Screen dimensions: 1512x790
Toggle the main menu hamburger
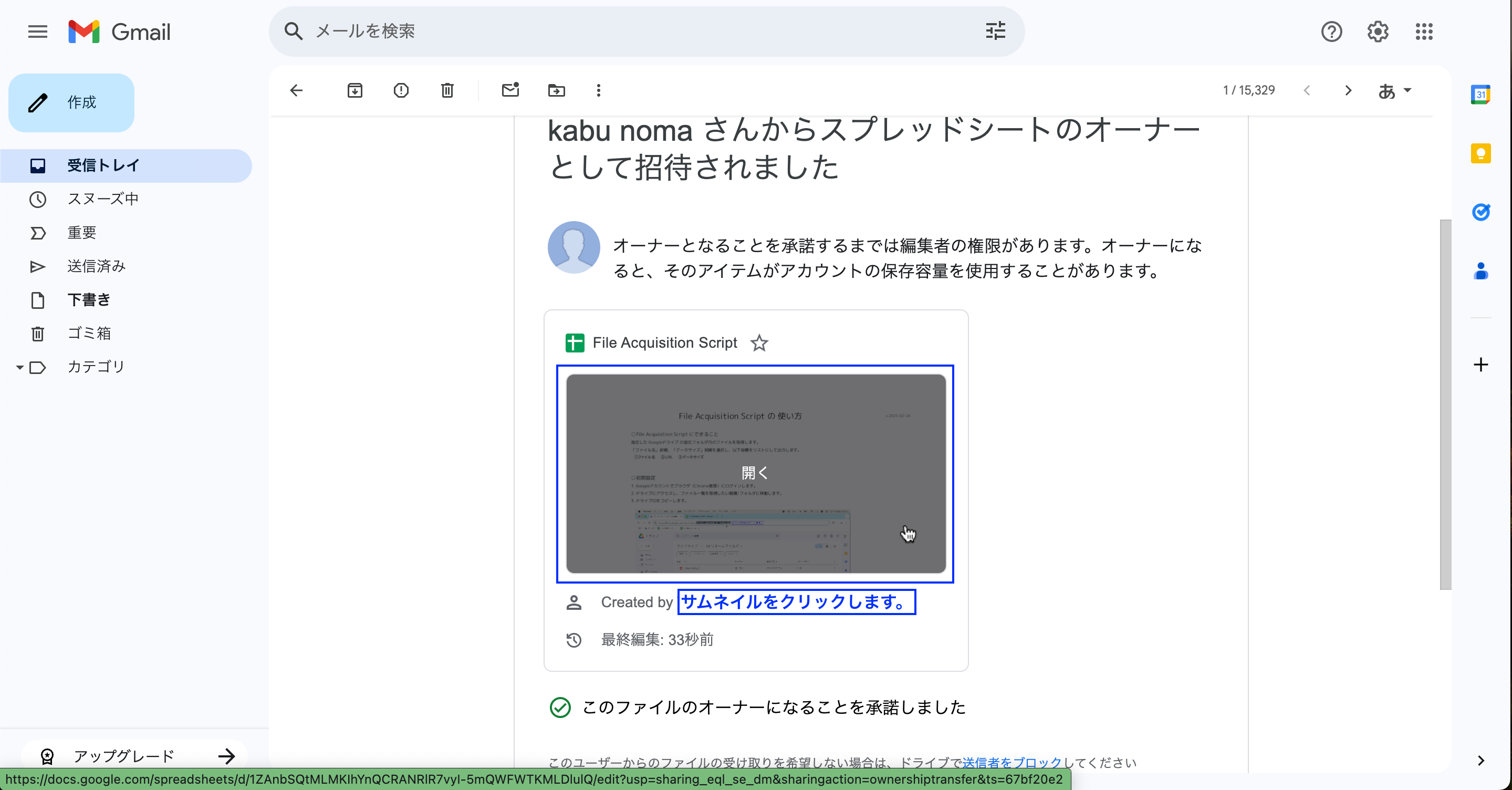point(38,32)
